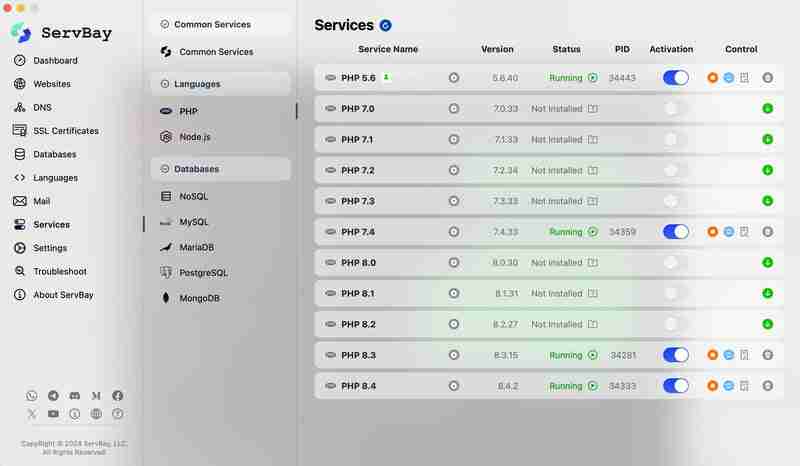Open the settings gear icon for PHP 7.2
The height and width of the screenshot is (466, 800).
coord(454,170)
